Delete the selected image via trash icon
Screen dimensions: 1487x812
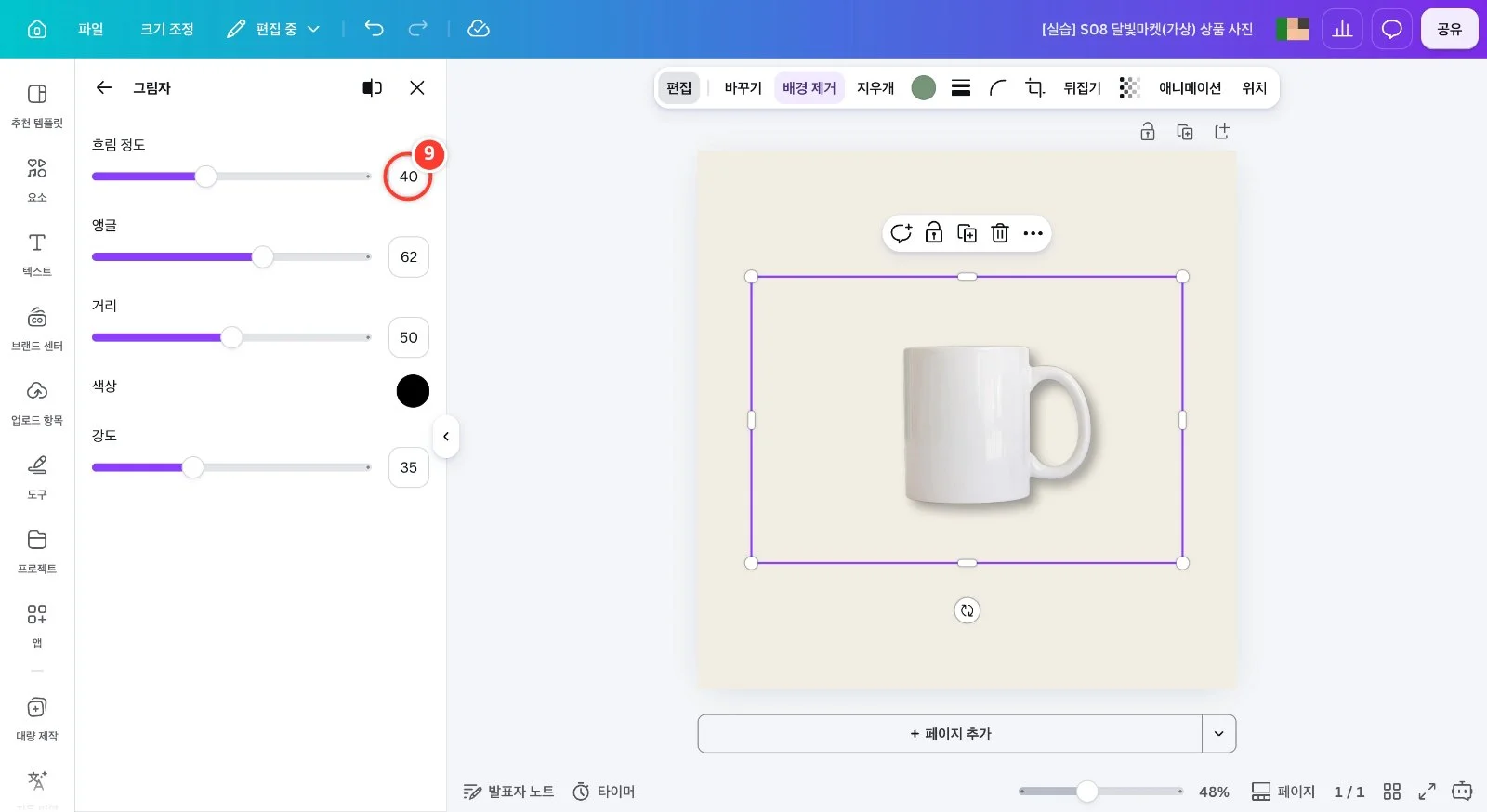pyautogui.click(x=1000, y=233)
